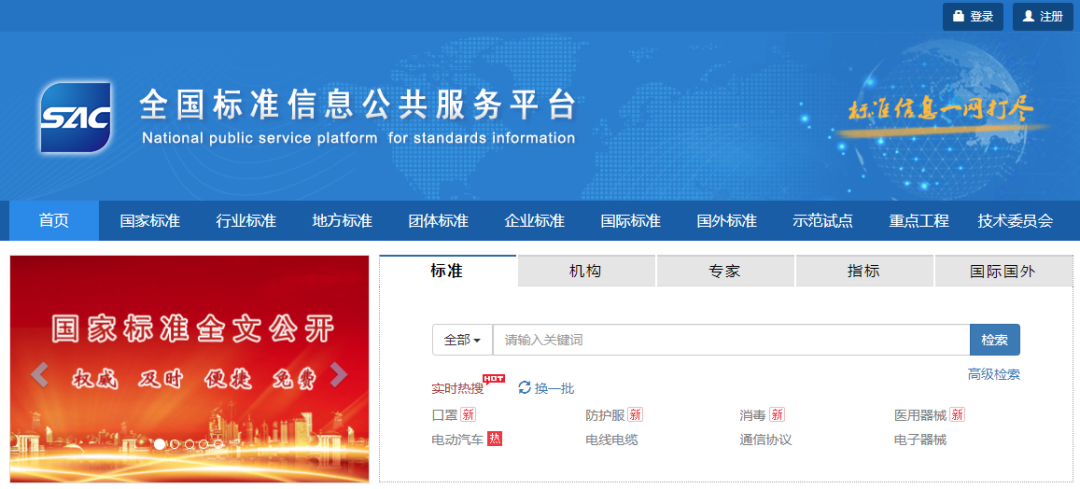1080x489 pixels.
Task: Open 示范试点 navigation item
Action: pyautogui.click(x=822, y=221)
